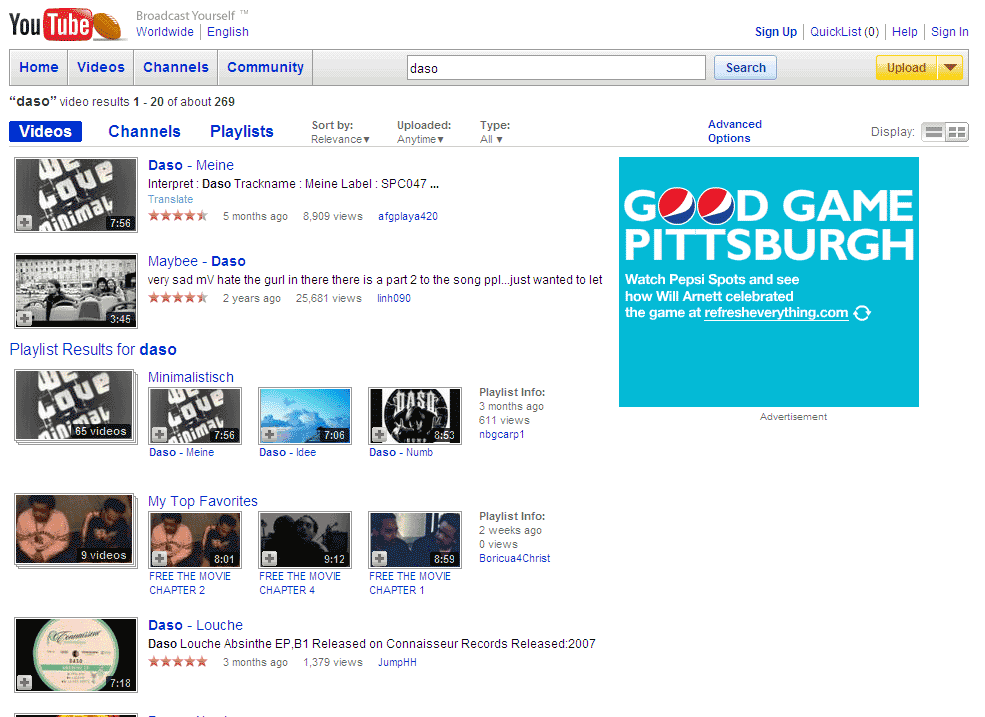
Task: Select the Videos results tab
Action: [x=45, y=131]
